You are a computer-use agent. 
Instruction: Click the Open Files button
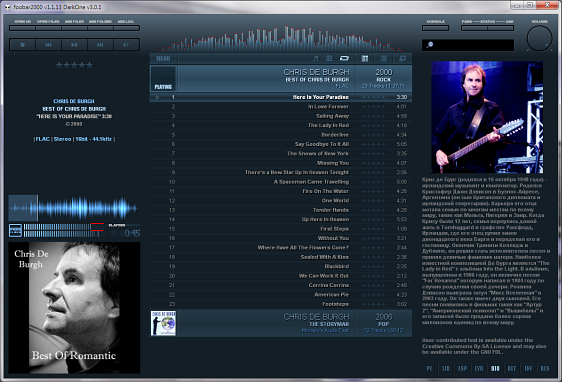(48, 28)
